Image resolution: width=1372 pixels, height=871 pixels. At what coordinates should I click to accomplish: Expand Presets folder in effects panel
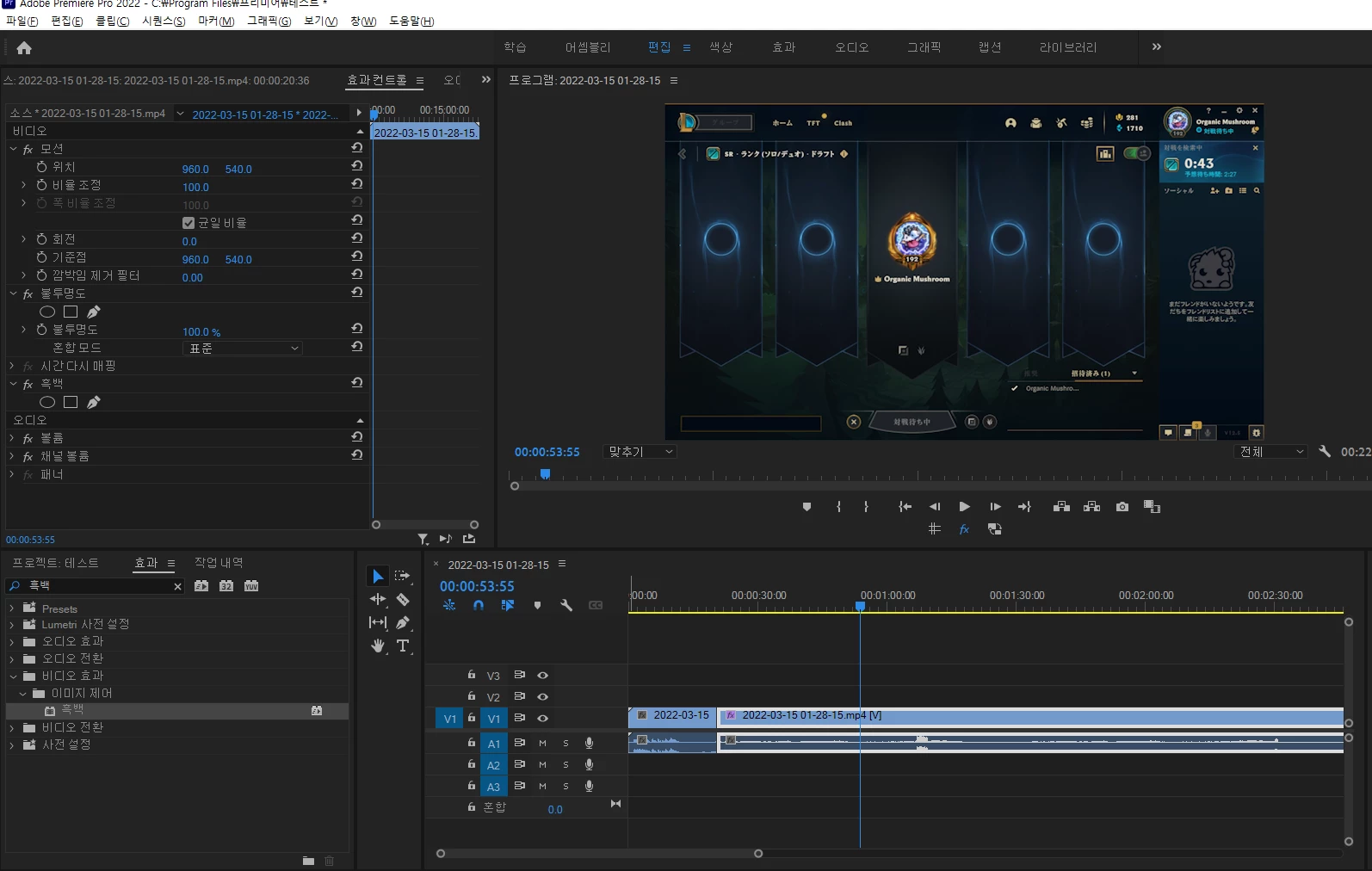(12, 608)
